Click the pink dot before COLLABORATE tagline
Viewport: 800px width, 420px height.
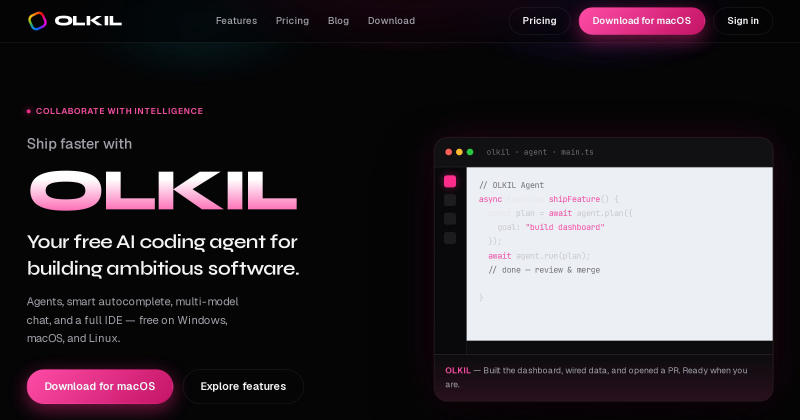click(29, 111)
